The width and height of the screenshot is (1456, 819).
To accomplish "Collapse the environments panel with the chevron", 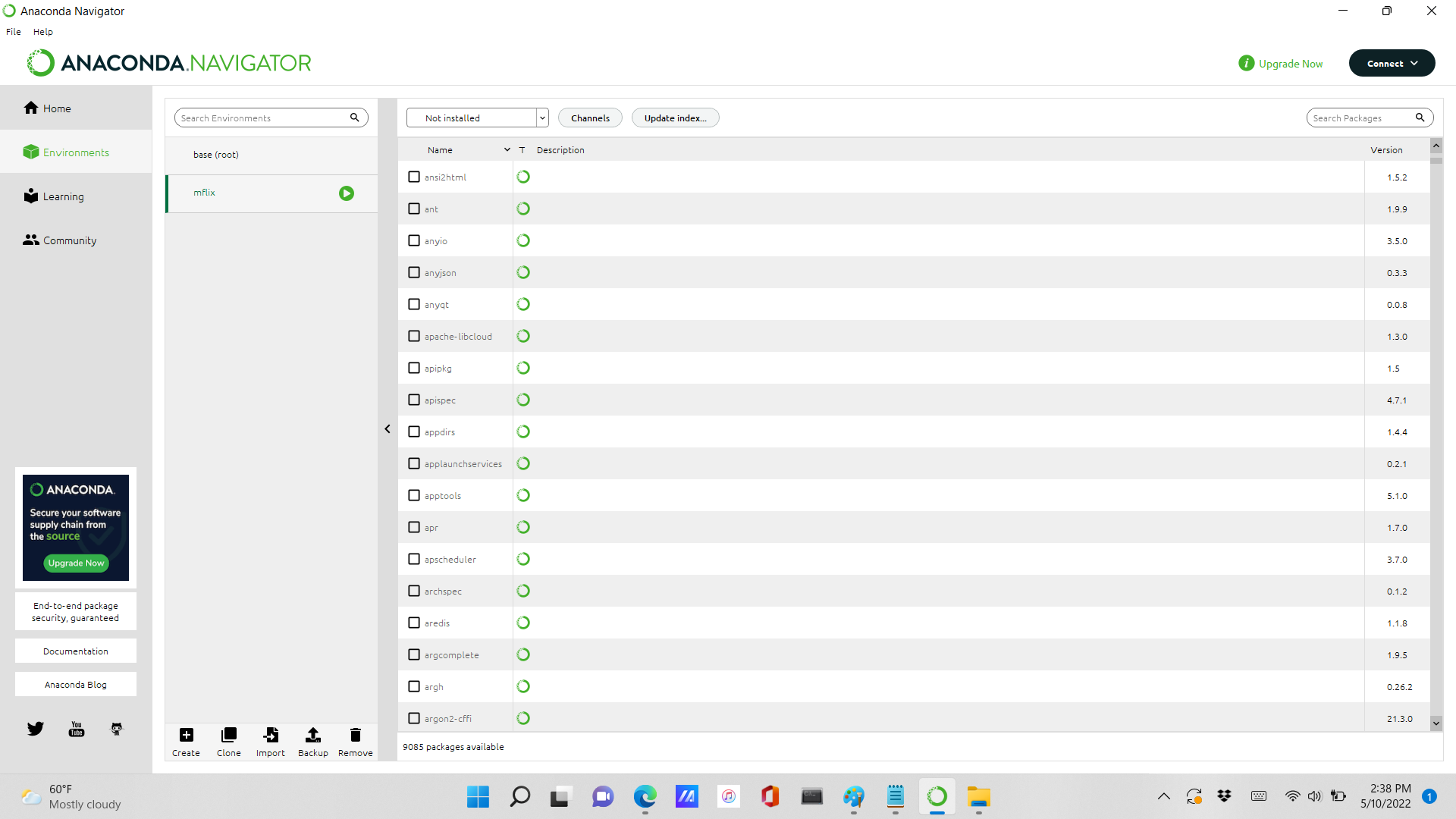I will 388,428.
